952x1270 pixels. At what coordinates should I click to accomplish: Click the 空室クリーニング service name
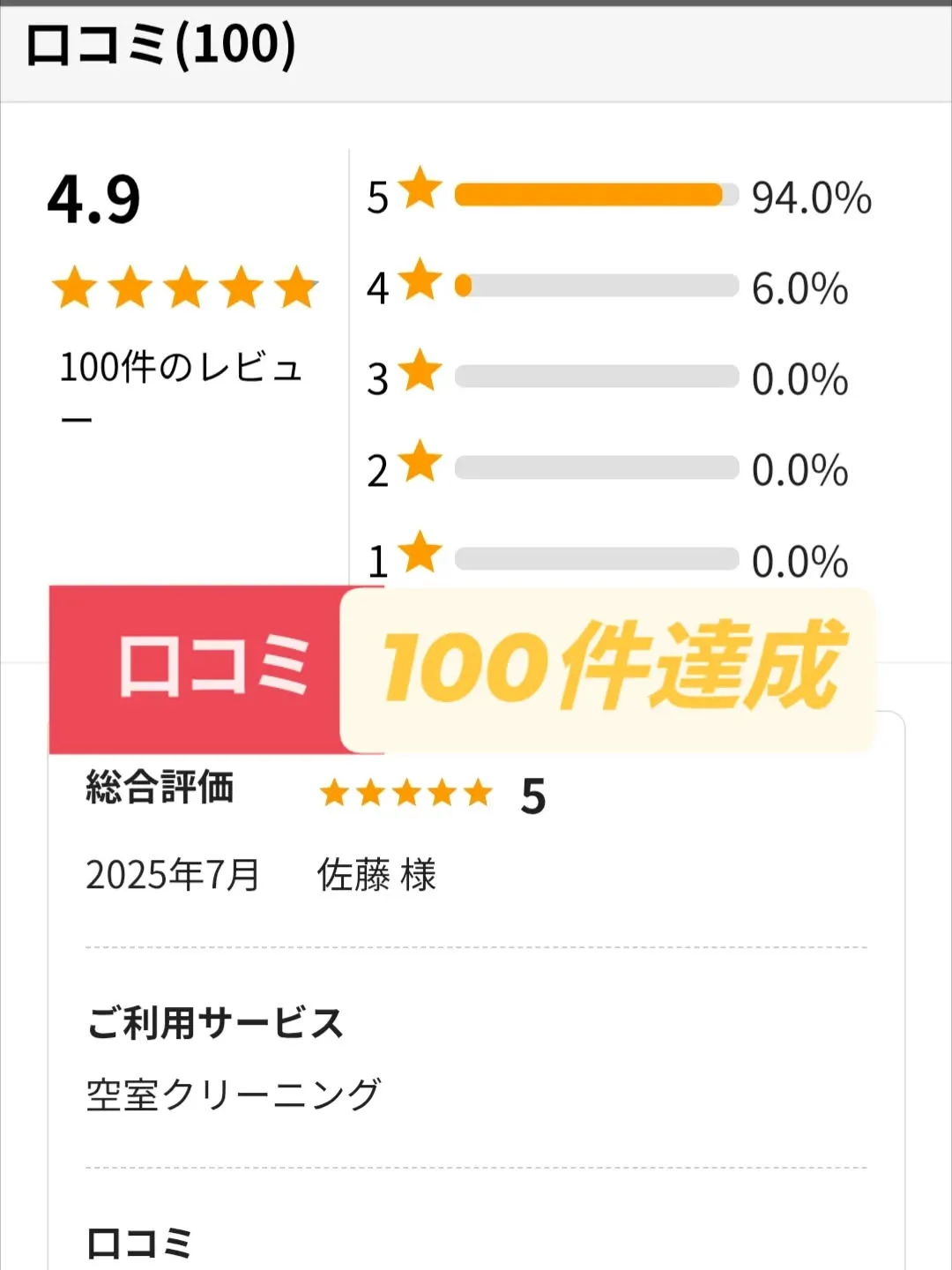pos(234,1094)
